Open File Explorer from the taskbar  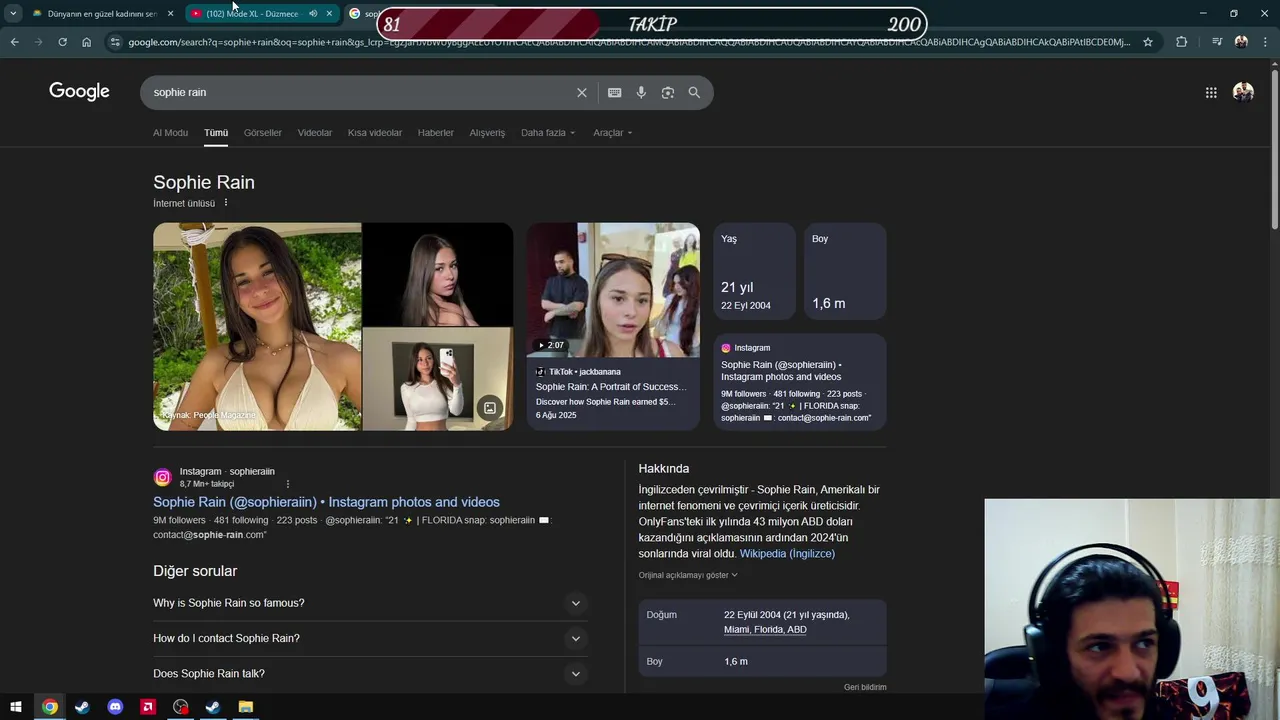tap(245, 707)
